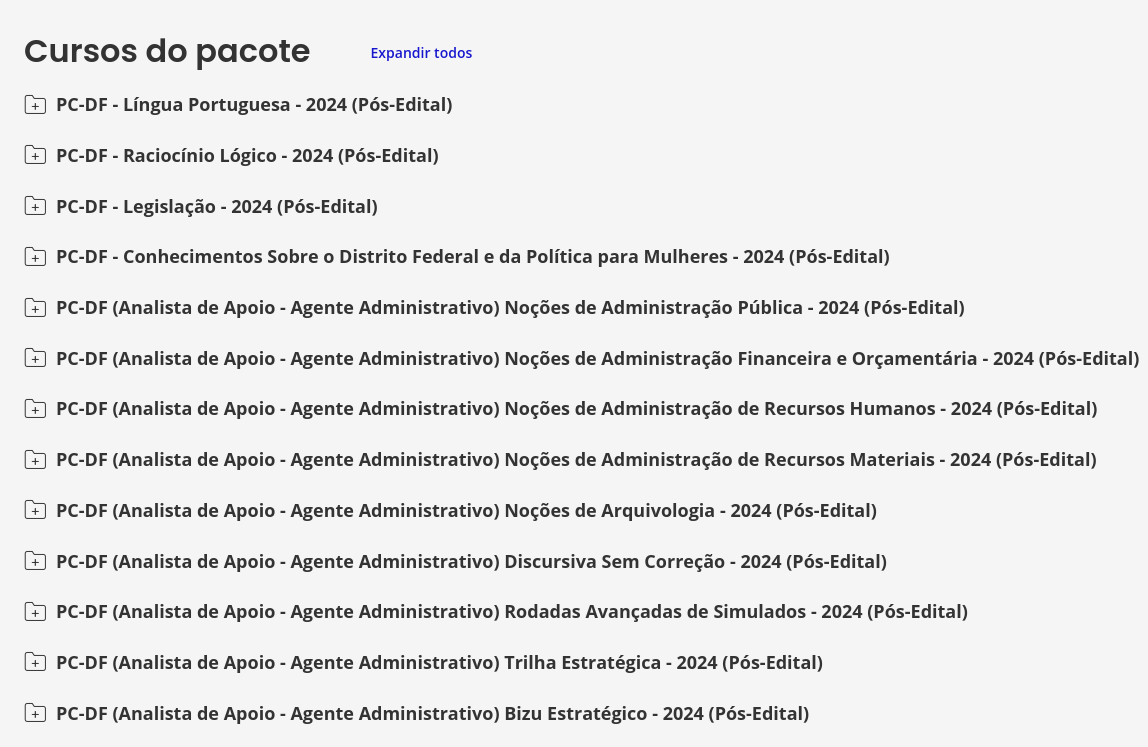The height and width of the screenshot is (747, 1148).
Task: Select Discursiva Sem Correção course title
Action: click(472, 562)
